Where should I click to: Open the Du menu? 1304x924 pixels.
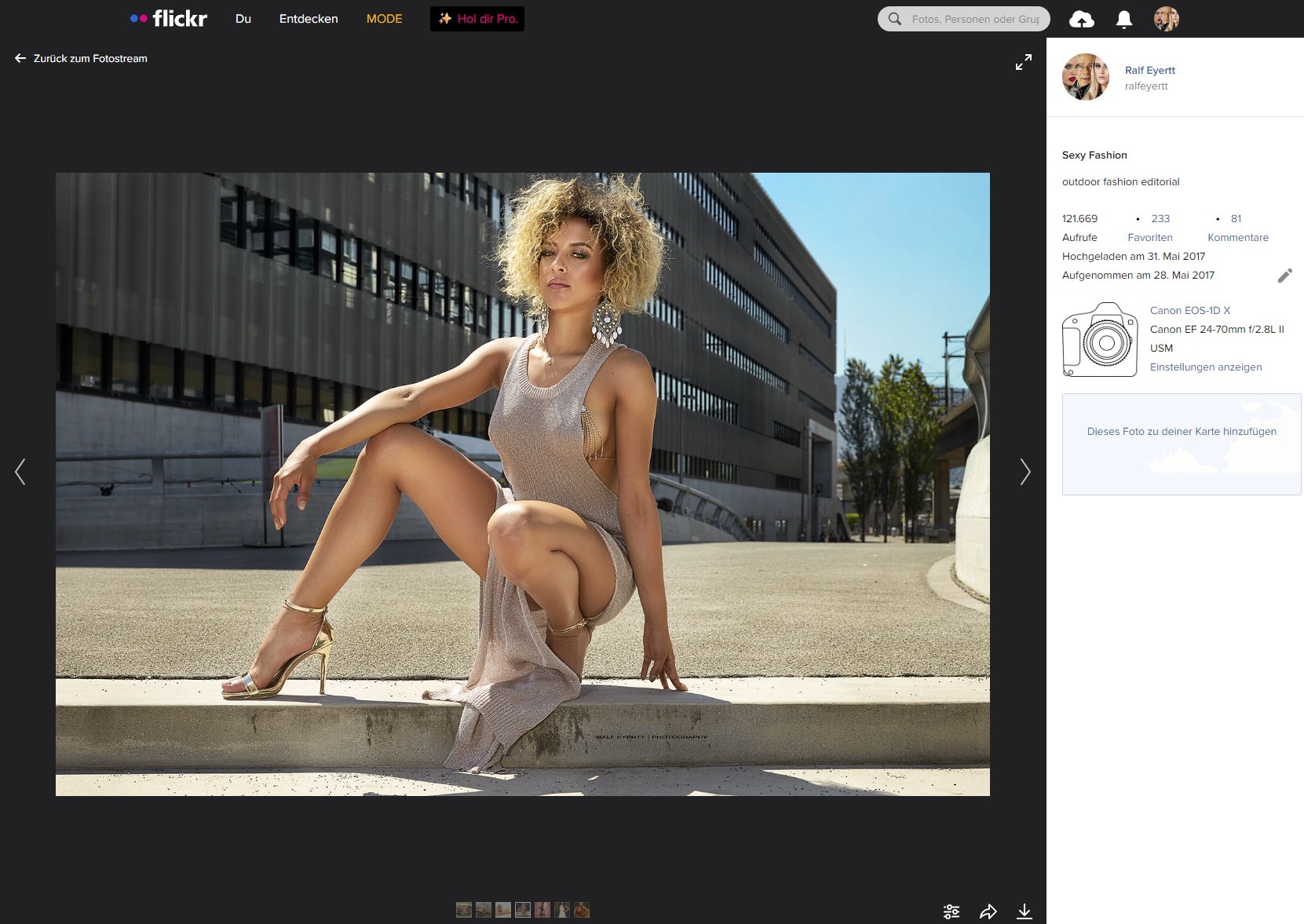click(x=243, y=19)
